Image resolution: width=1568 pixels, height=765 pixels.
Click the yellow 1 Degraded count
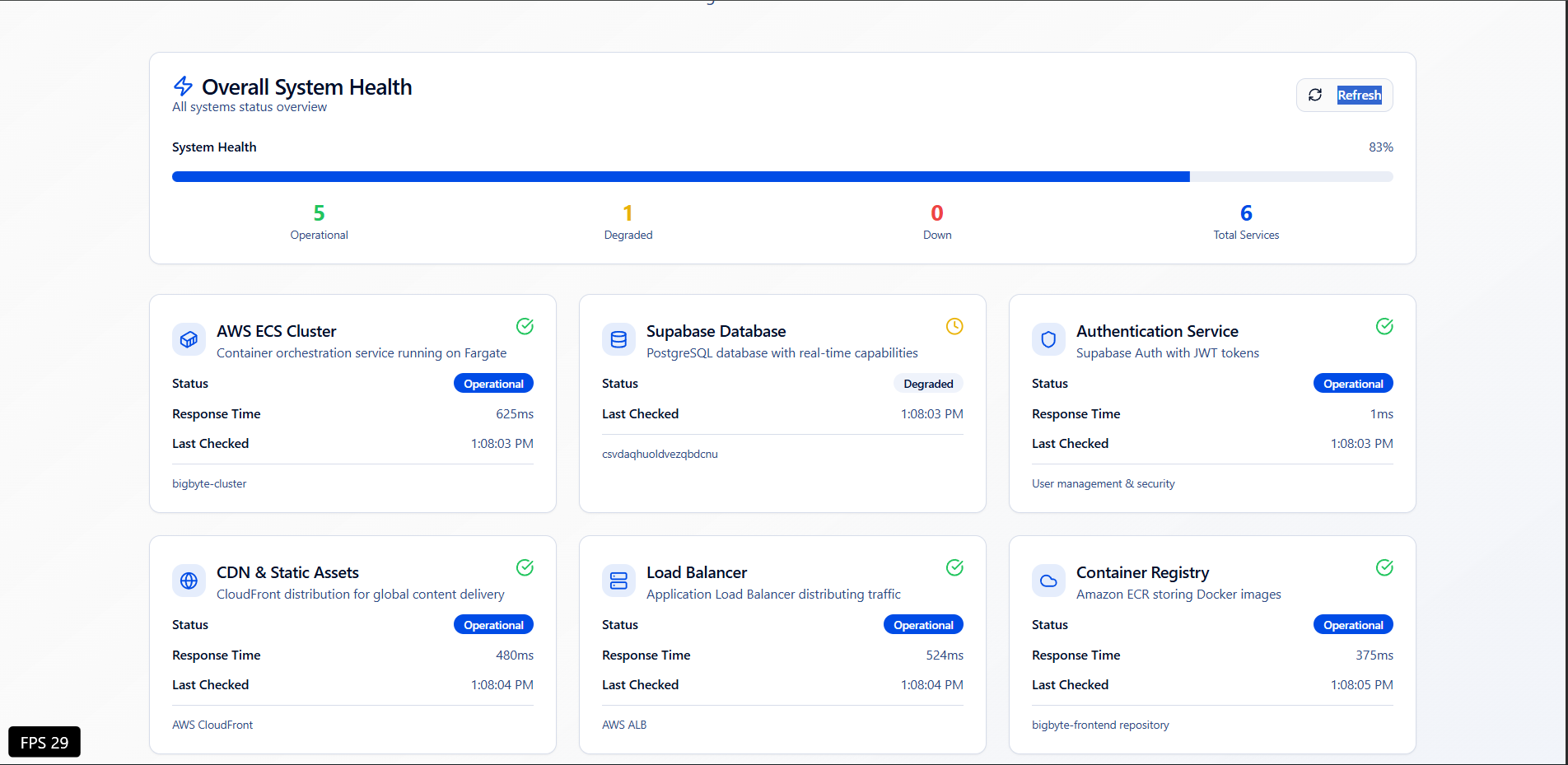point(628,213)
